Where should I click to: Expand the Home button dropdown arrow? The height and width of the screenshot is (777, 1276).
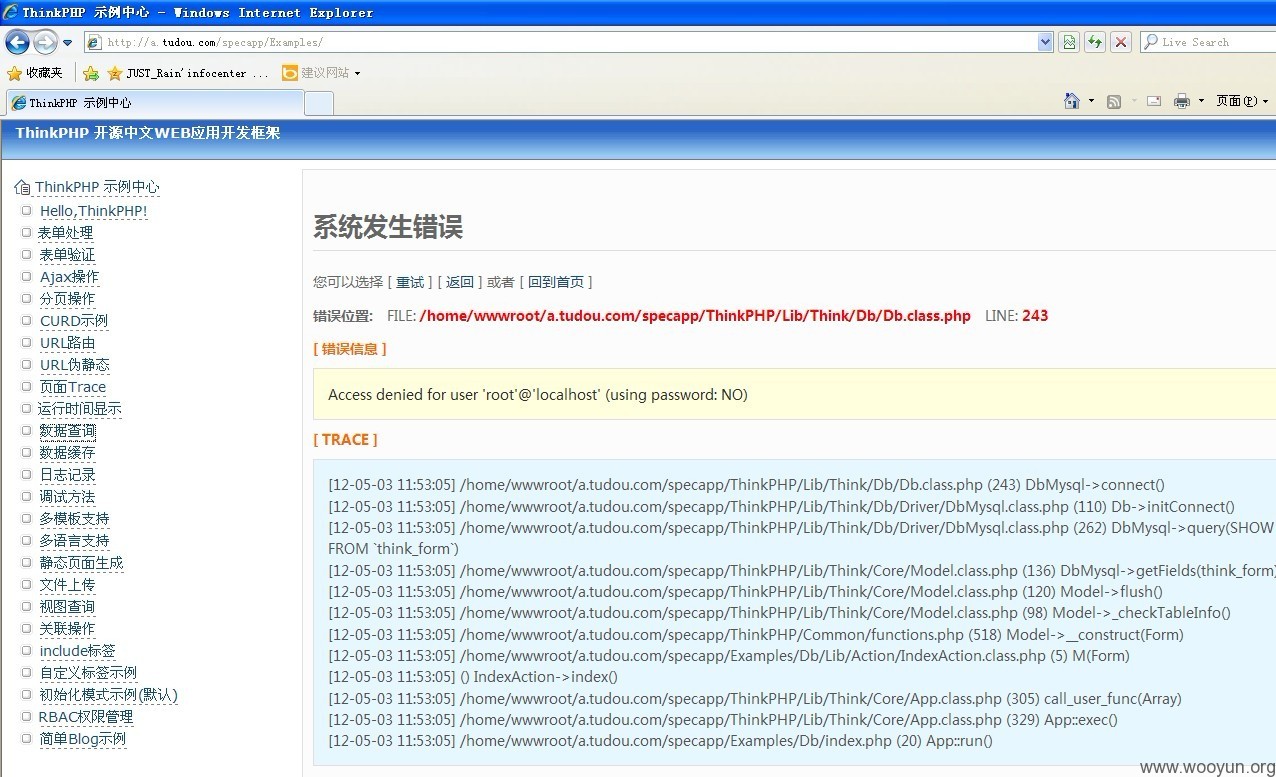[1091, 101]
